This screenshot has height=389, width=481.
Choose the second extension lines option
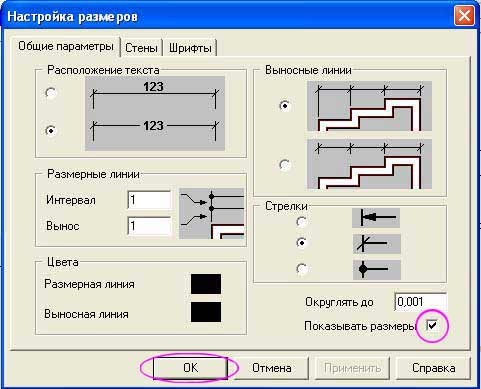click(285, 164)
